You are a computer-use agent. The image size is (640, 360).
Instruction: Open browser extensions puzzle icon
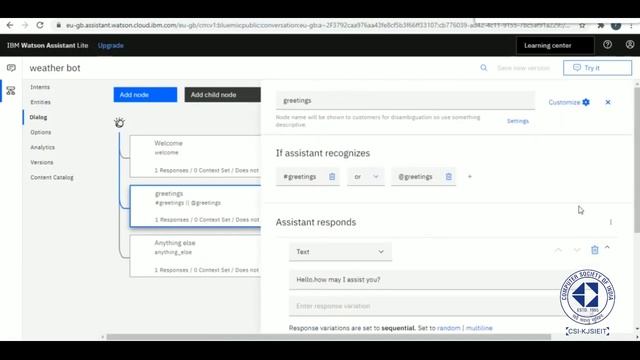(600, 25)
